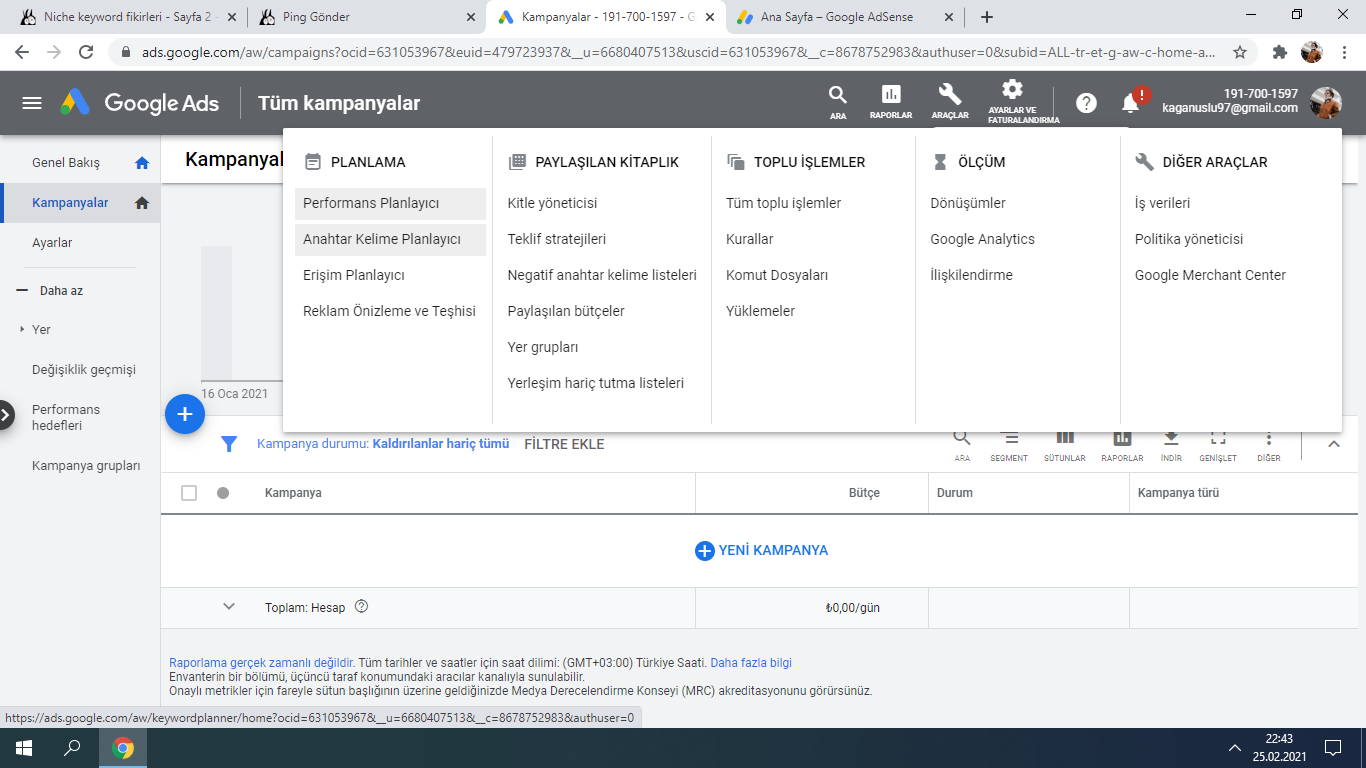Click the help icon beside Toplam: Hesap
This screenshot has height=768, width=1366.
click(x=362, y=607)
